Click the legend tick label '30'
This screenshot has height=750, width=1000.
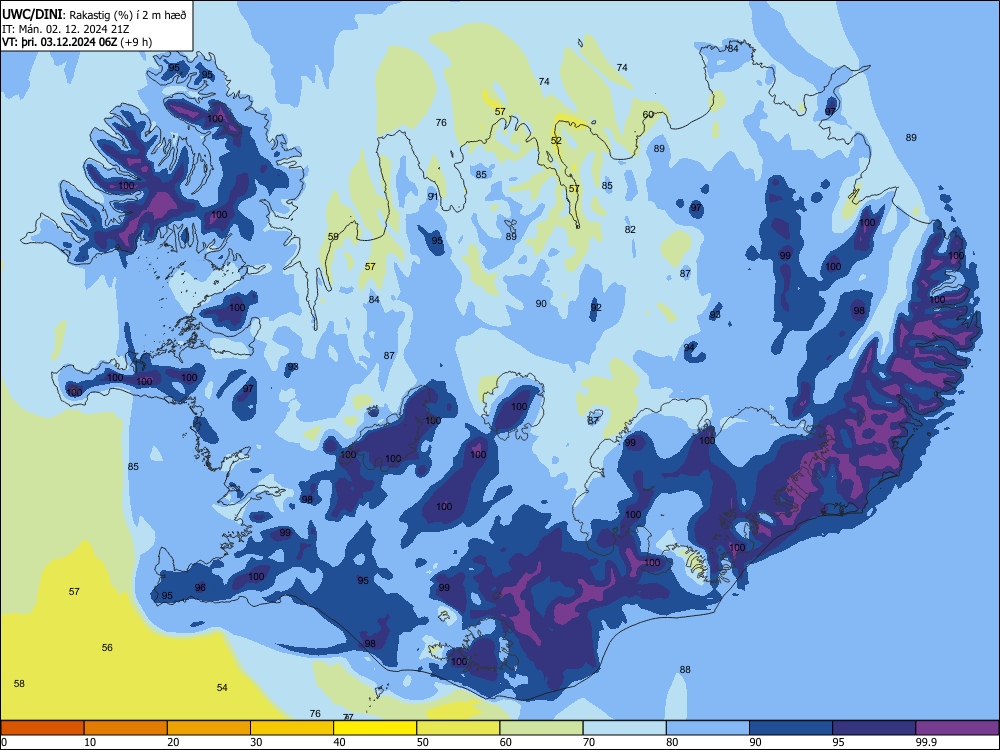[x=256, y=742]
